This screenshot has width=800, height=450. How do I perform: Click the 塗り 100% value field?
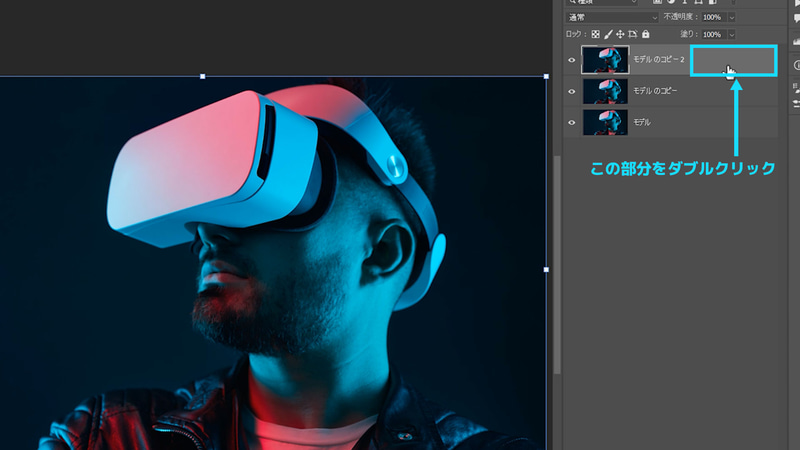(714, 35)
